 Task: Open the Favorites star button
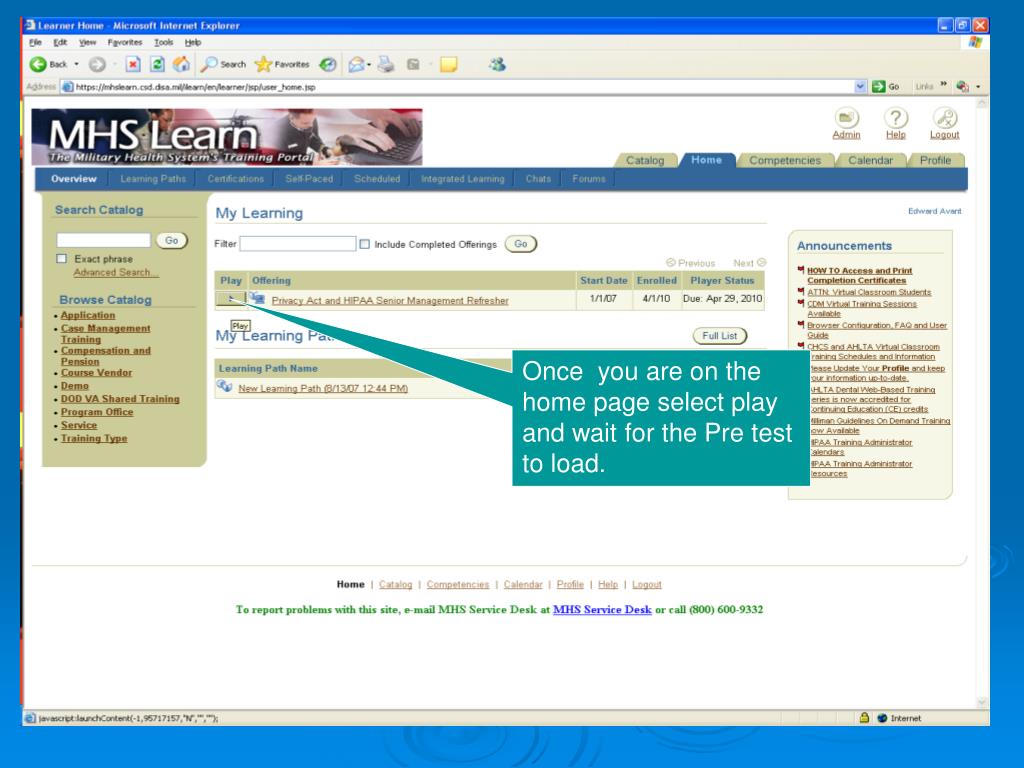tap(282, 64)
